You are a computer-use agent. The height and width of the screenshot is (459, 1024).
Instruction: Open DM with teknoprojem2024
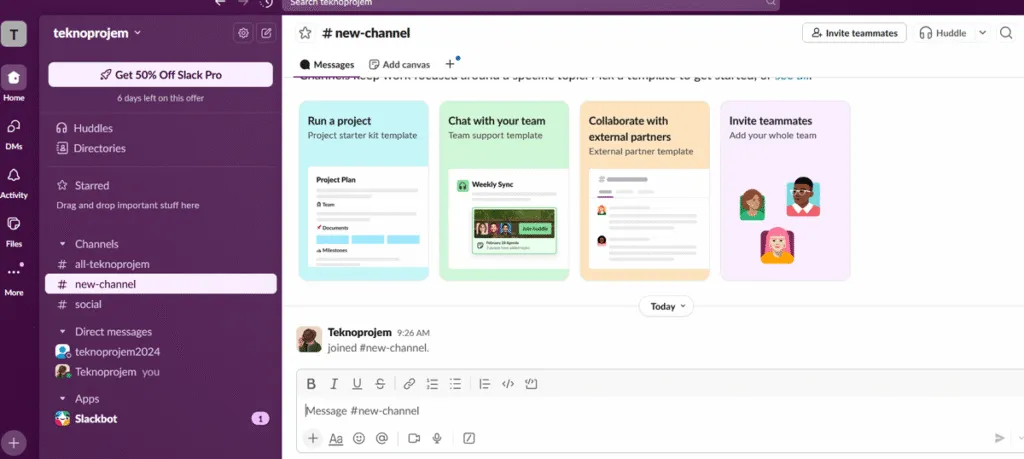coord(161,352)
